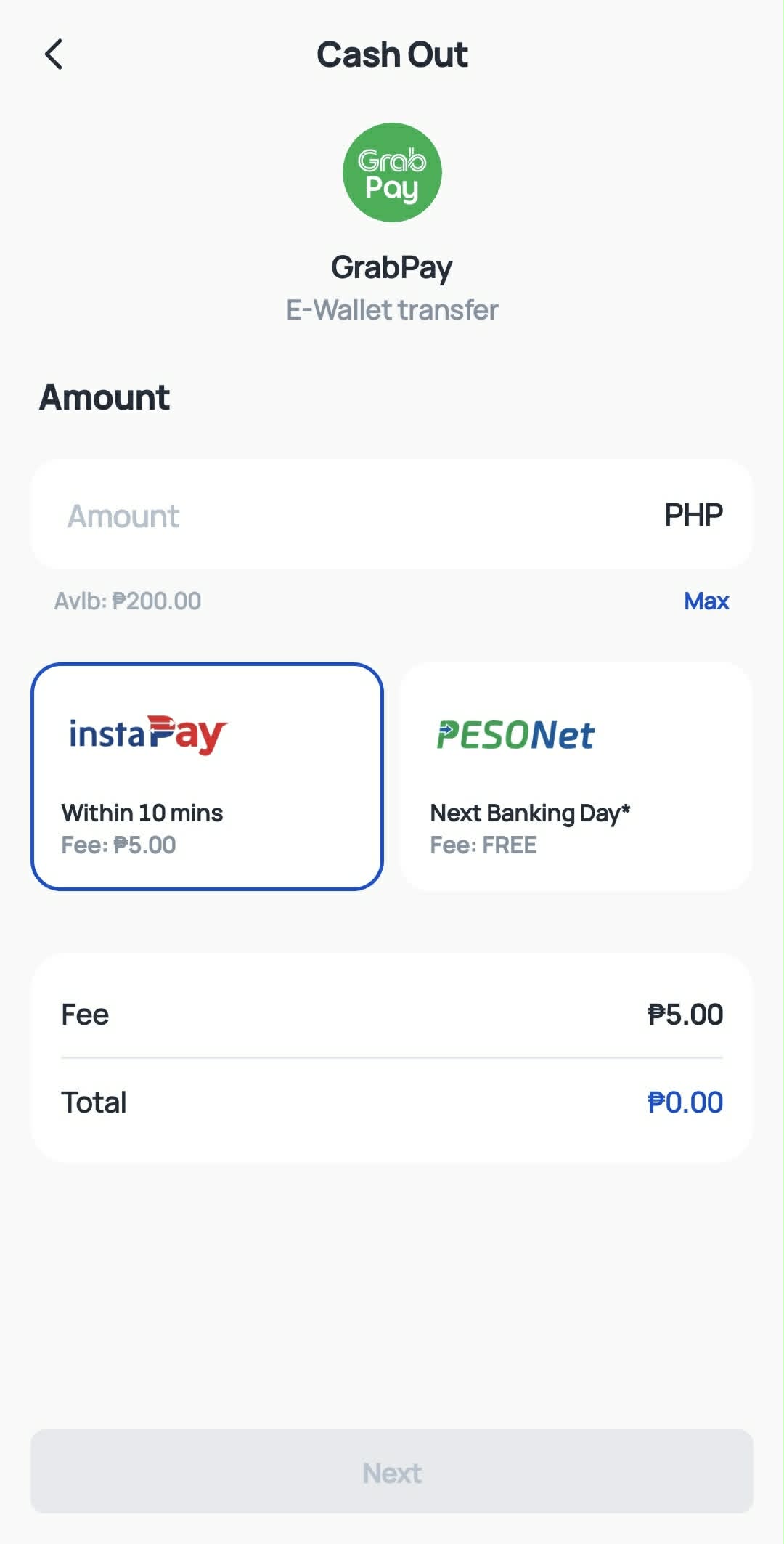This screenshot has height=1544, width=784.
Task: Tap the GrabPay name heading
Action: (392, 268)
